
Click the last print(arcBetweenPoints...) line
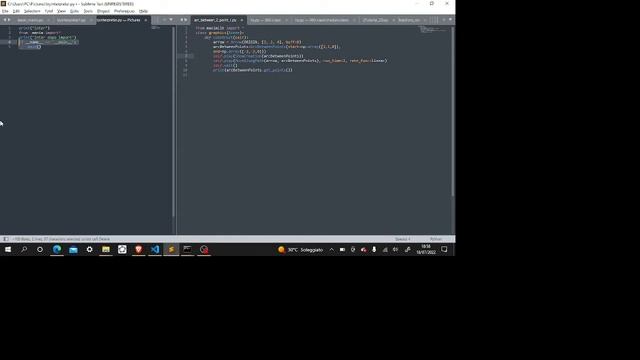pos(253,70)
